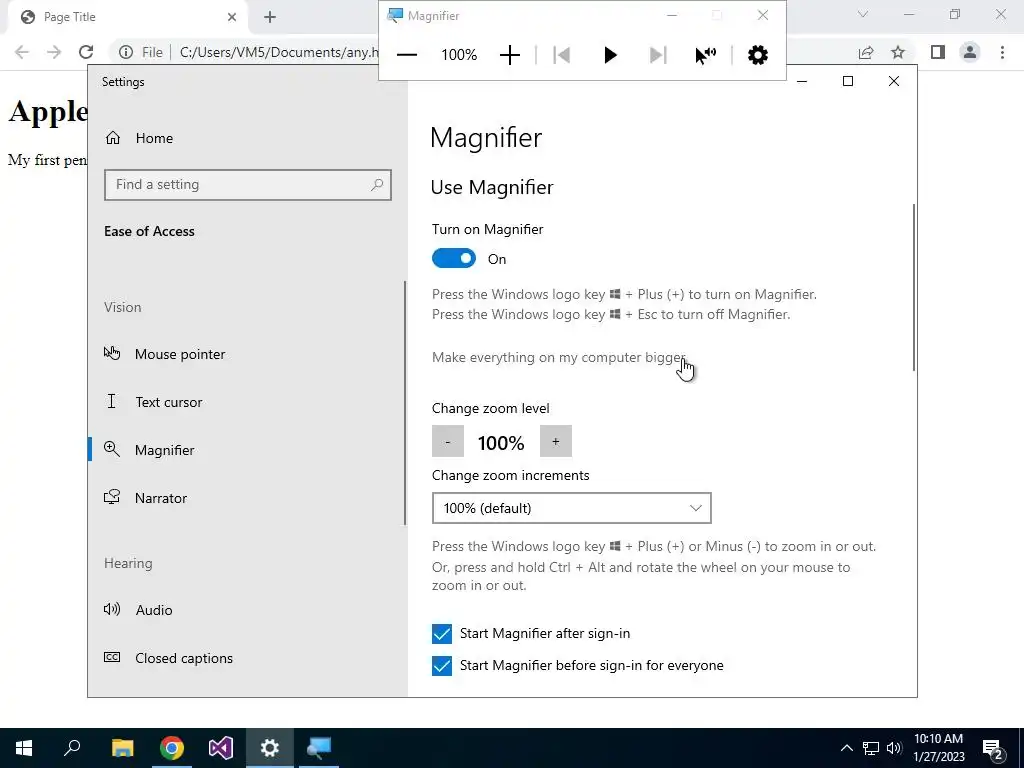Uncheck Start Magnifier before sign-in for everyone
This screenshot has width=1024, height=768.
click(x=442, y=665)
